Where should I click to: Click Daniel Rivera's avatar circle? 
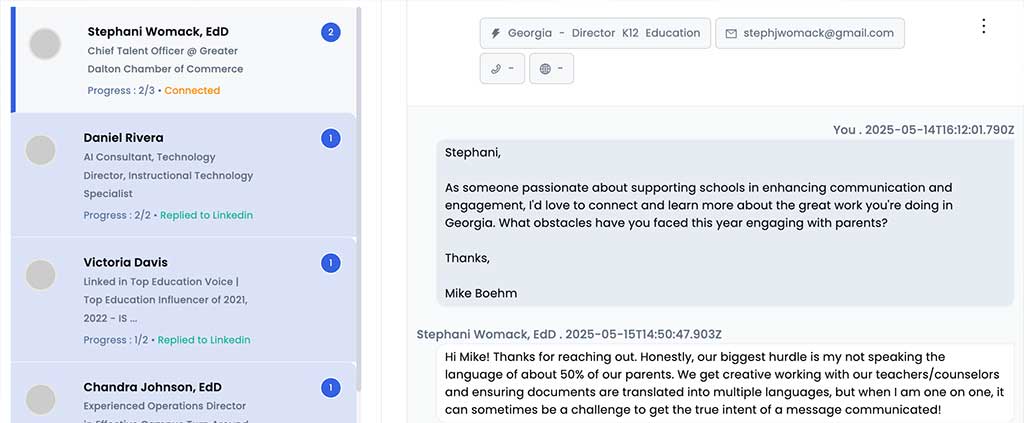pyautogui.click(x=40, y=150)
